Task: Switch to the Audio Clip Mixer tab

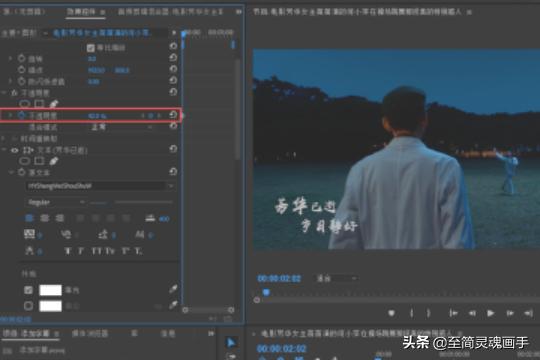Action: 171,12
